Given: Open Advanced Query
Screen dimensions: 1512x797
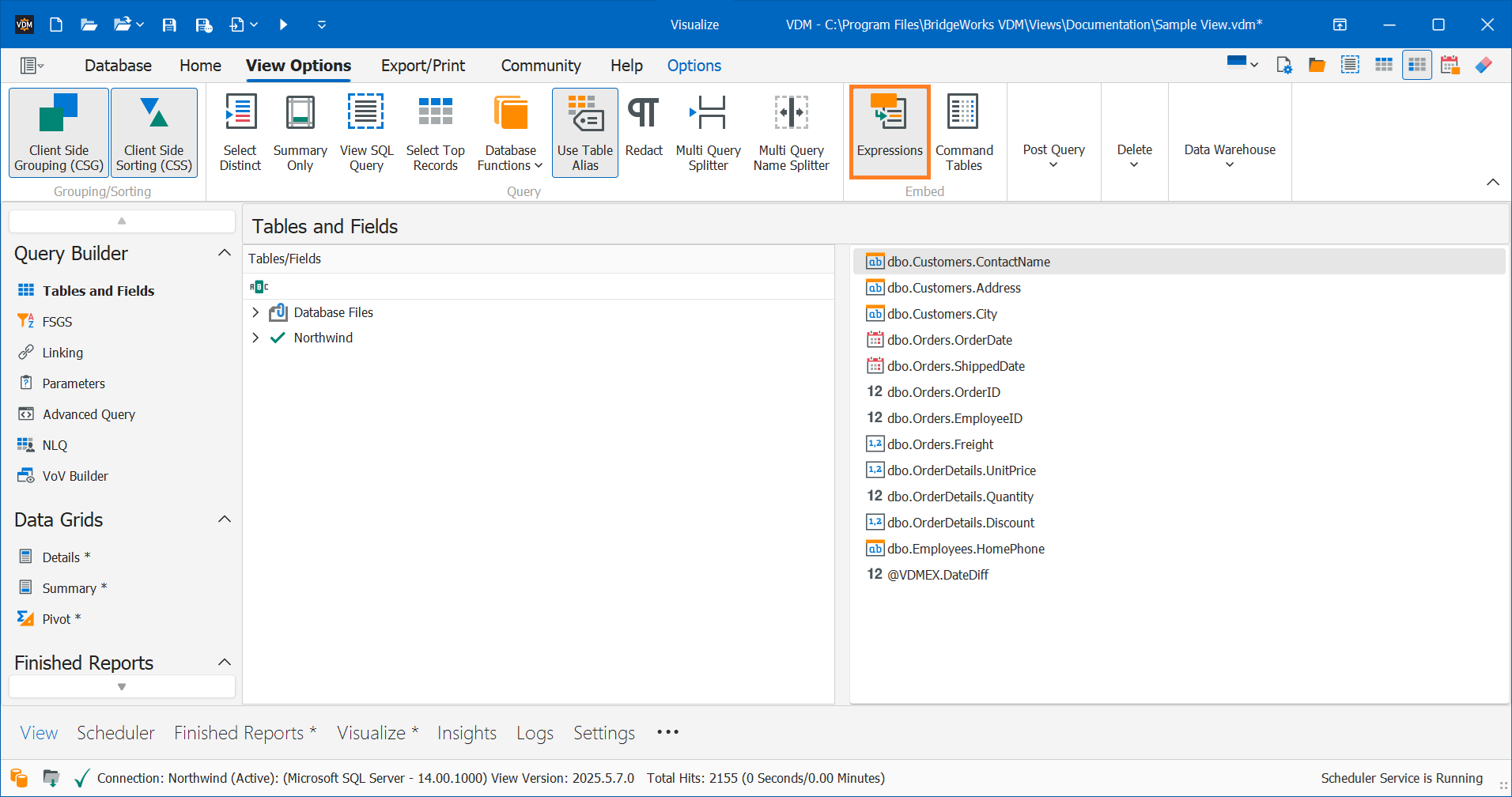Looking at the screenshot, I should pyautogui.click(x=89, y=414).
